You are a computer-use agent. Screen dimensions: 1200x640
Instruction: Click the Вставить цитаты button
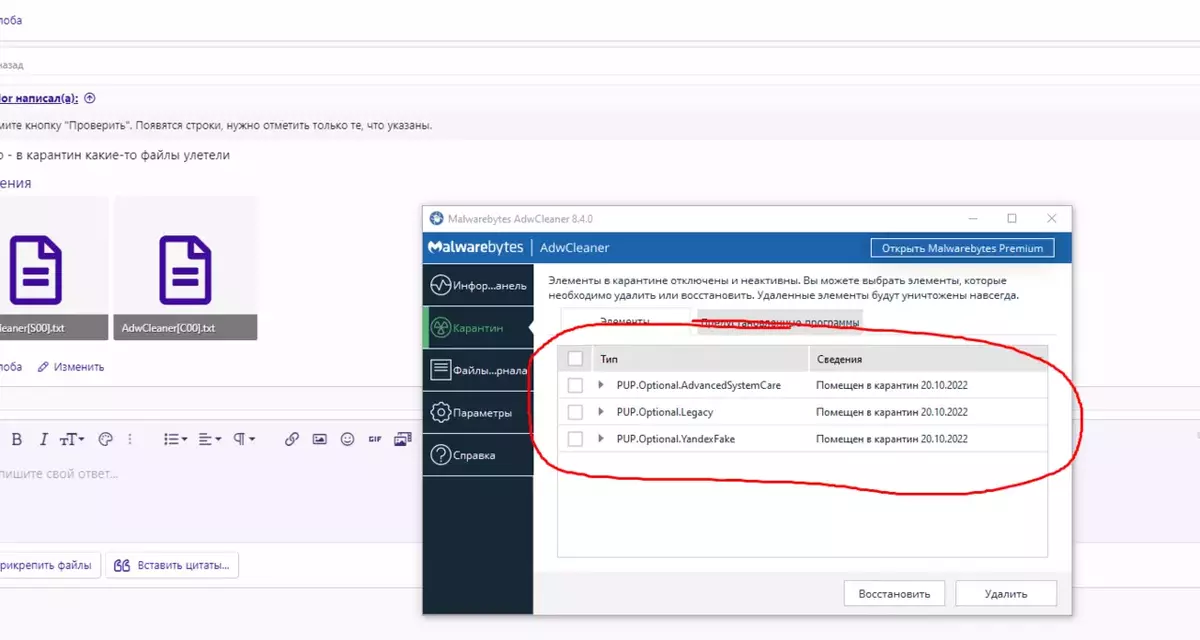click(x=172, y=565)
